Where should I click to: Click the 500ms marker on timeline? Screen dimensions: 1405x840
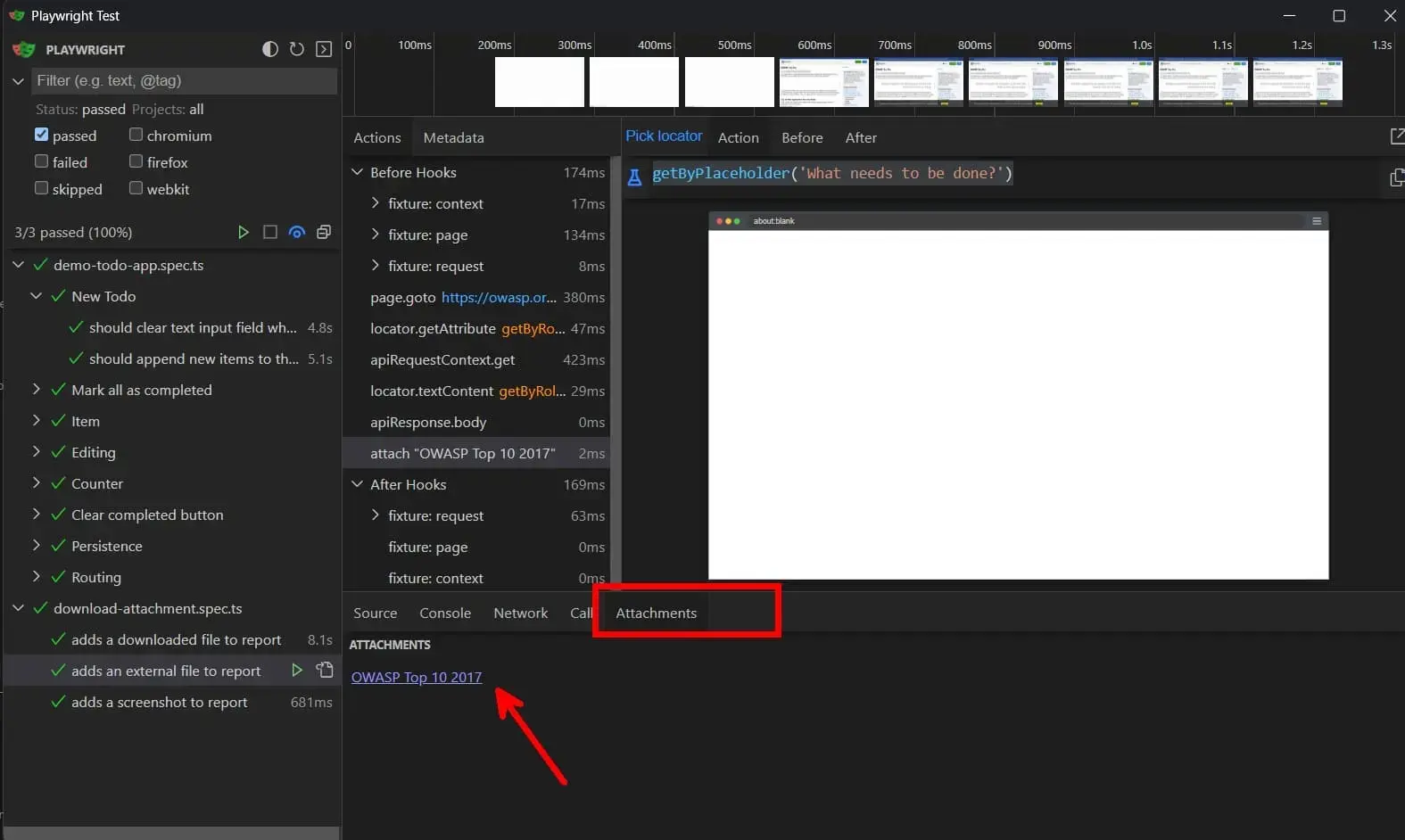click(734, 45)
